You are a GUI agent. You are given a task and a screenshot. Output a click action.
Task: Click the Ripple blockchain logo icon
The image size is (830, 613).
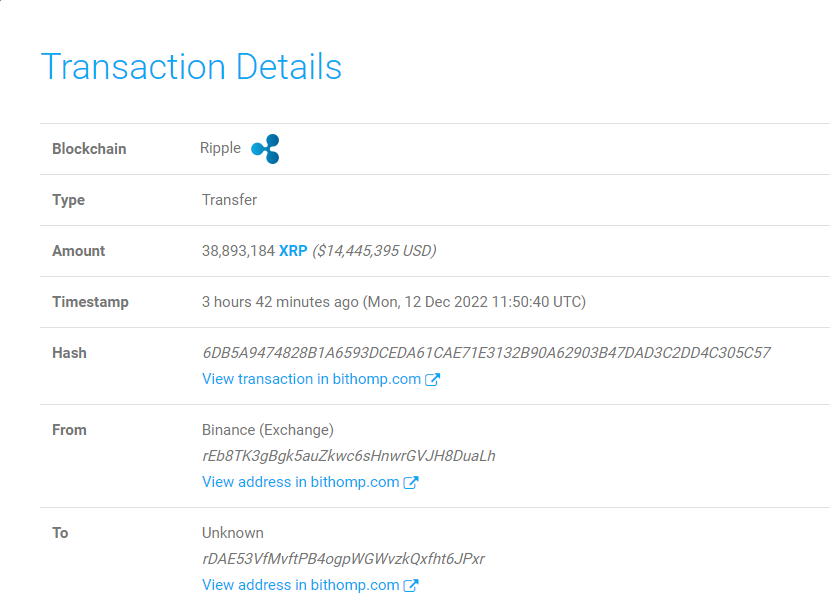[265, 149]
